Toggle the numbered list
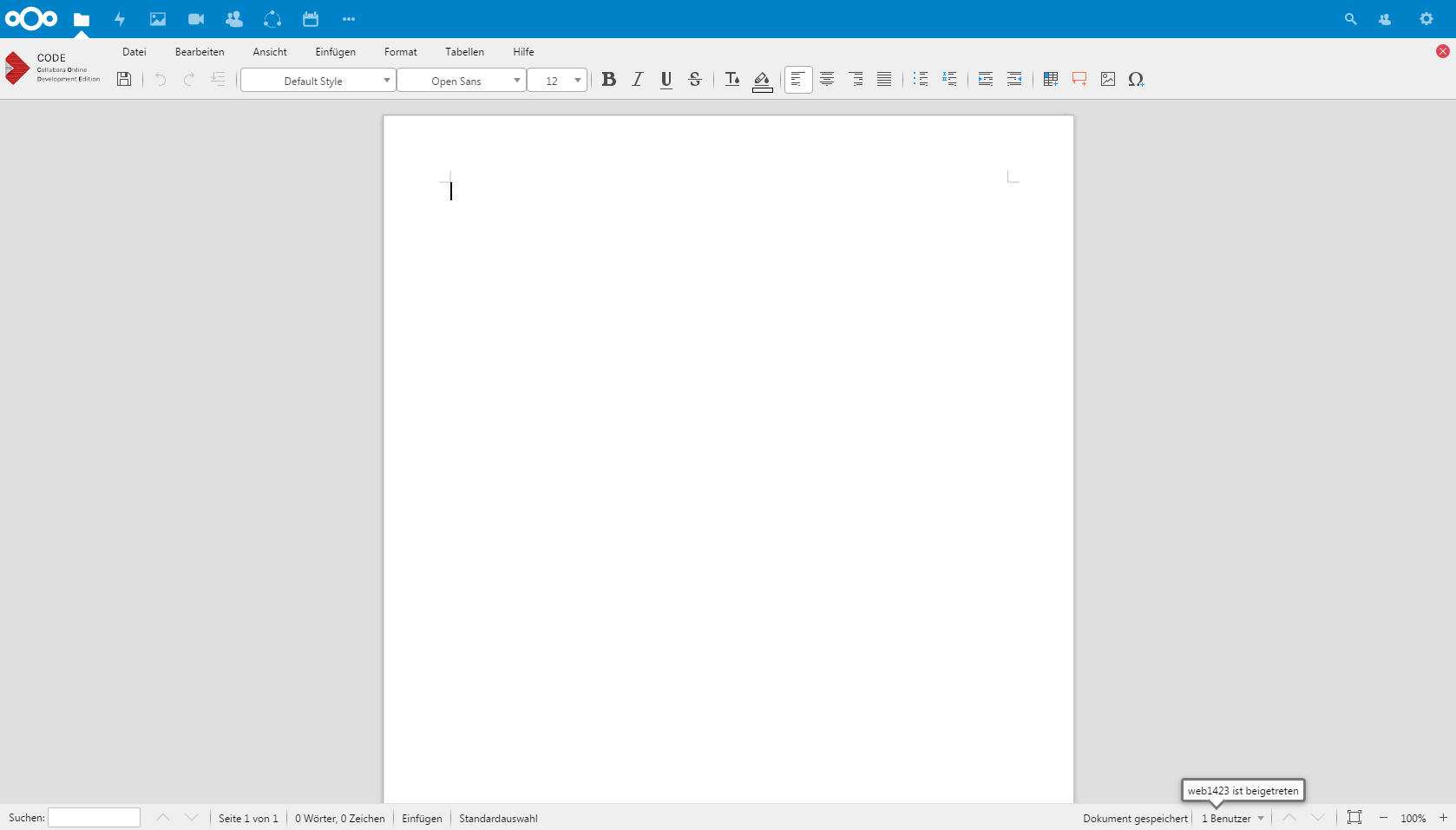 [x=949, y=79]
